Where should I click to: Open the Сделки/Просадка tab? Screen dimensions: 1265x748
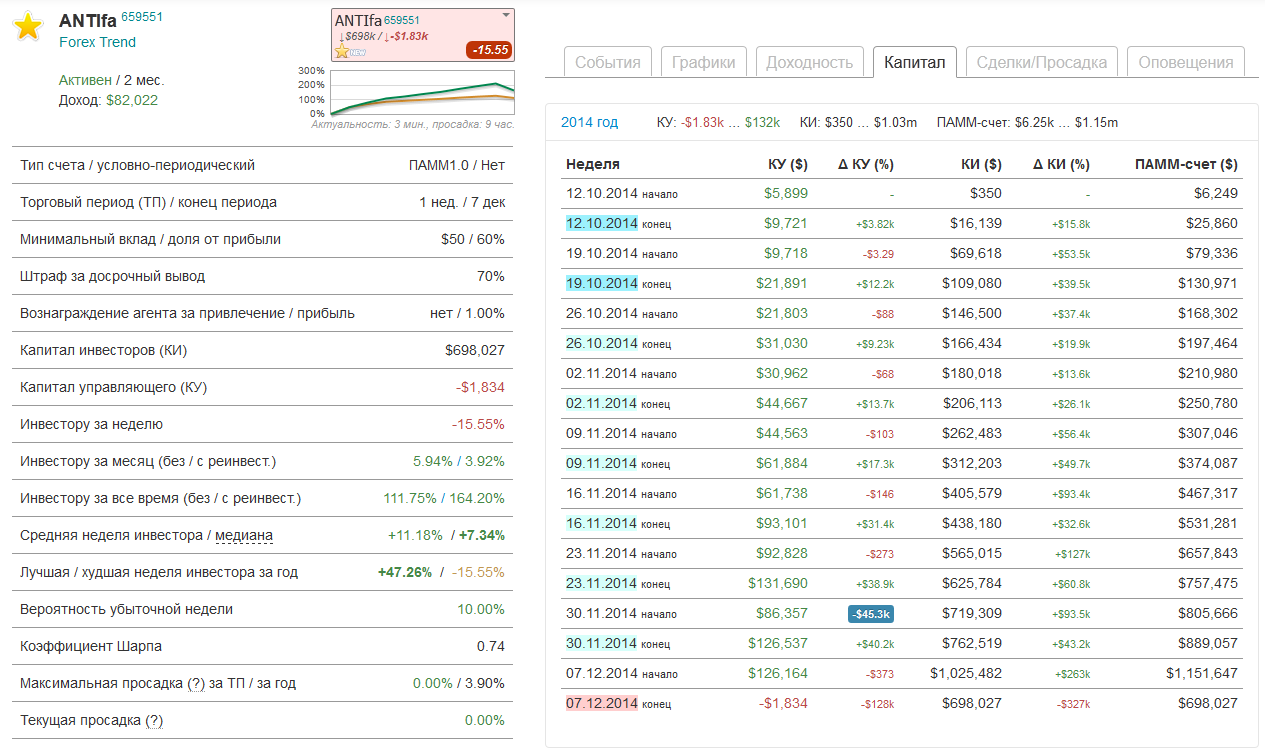[x=1041, y=62]
